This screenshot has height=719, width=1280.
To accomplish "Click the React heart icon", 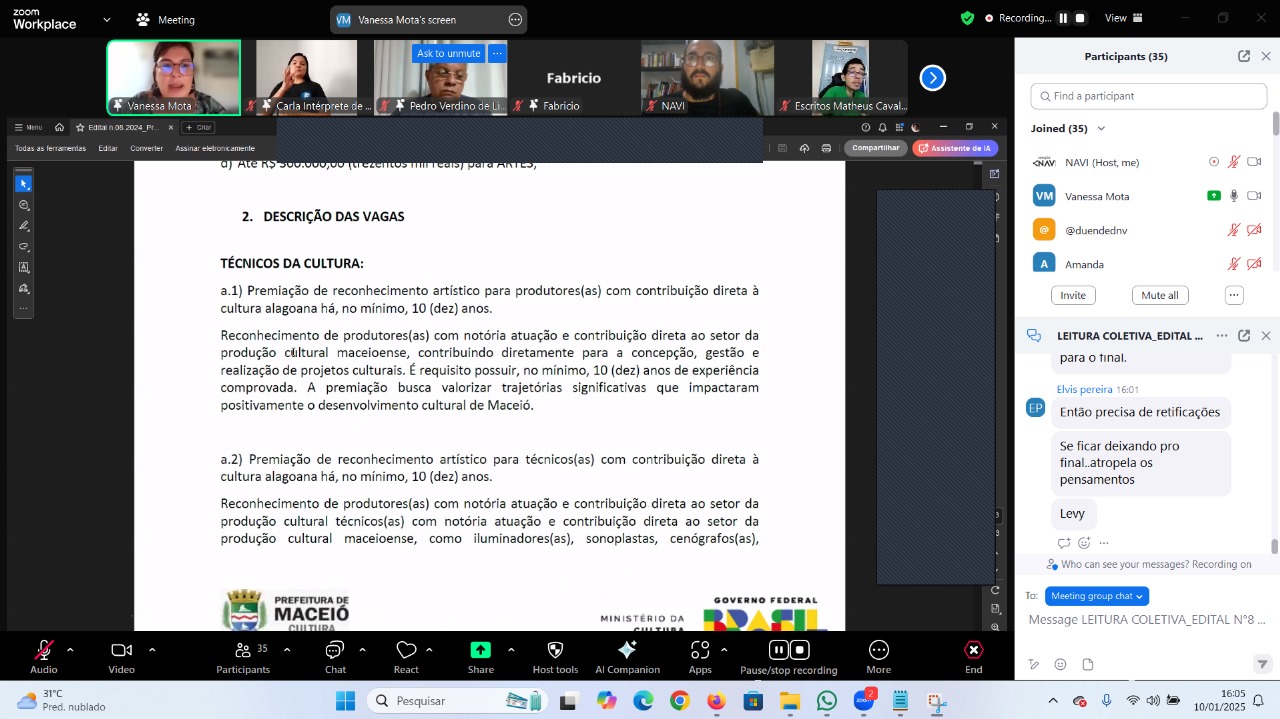I will tap(406, 651).
